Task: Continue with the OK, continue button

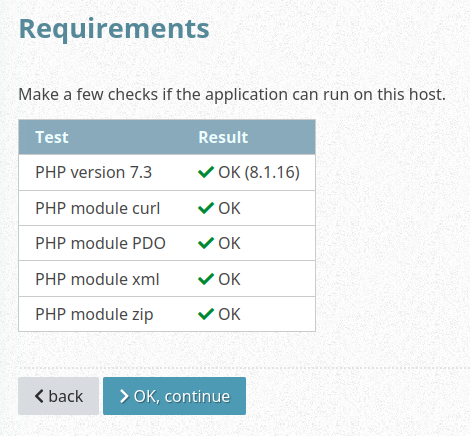Action: click(x=174, y=396)
